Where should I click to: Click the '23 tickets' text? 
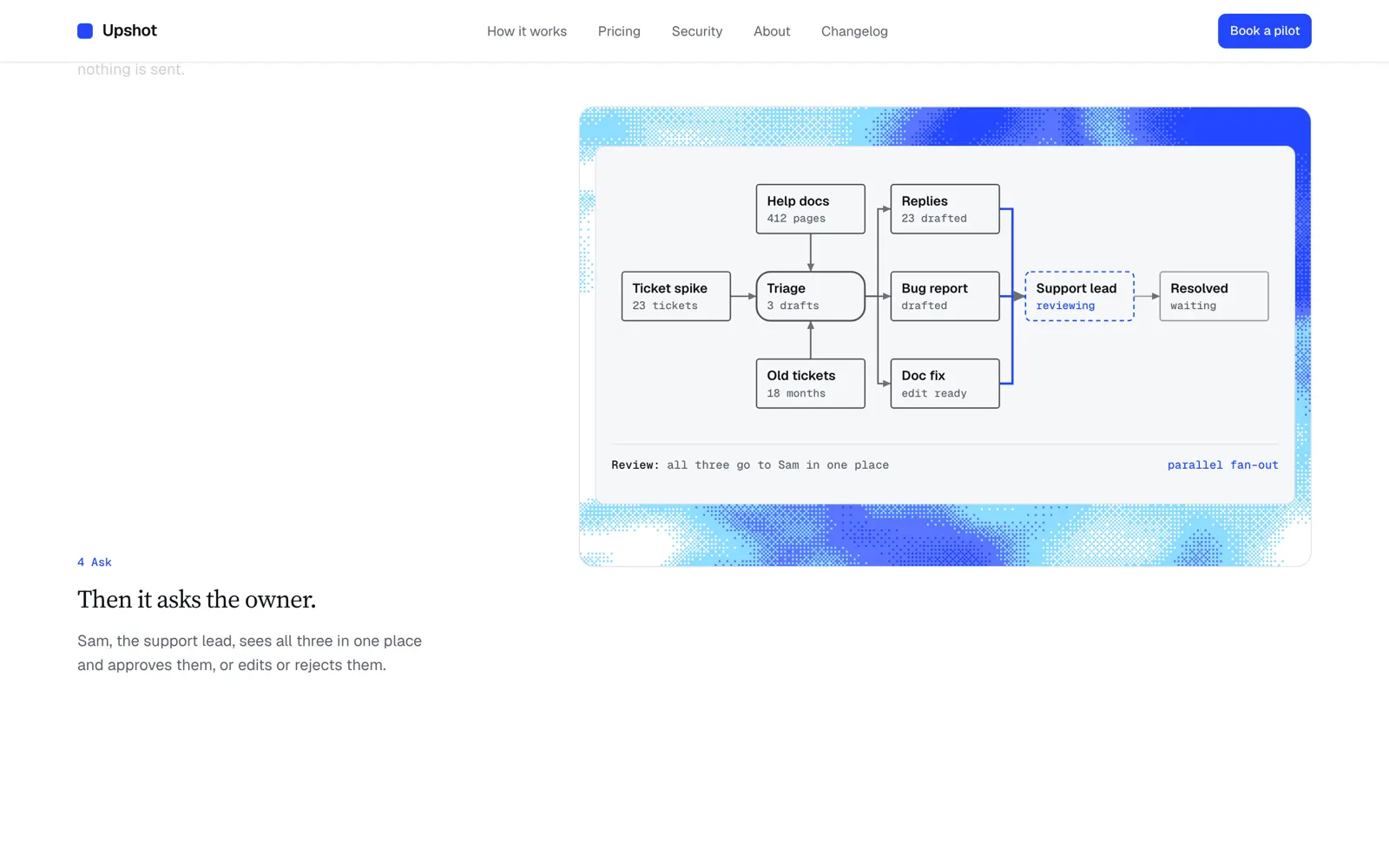(x=665, y=306)
